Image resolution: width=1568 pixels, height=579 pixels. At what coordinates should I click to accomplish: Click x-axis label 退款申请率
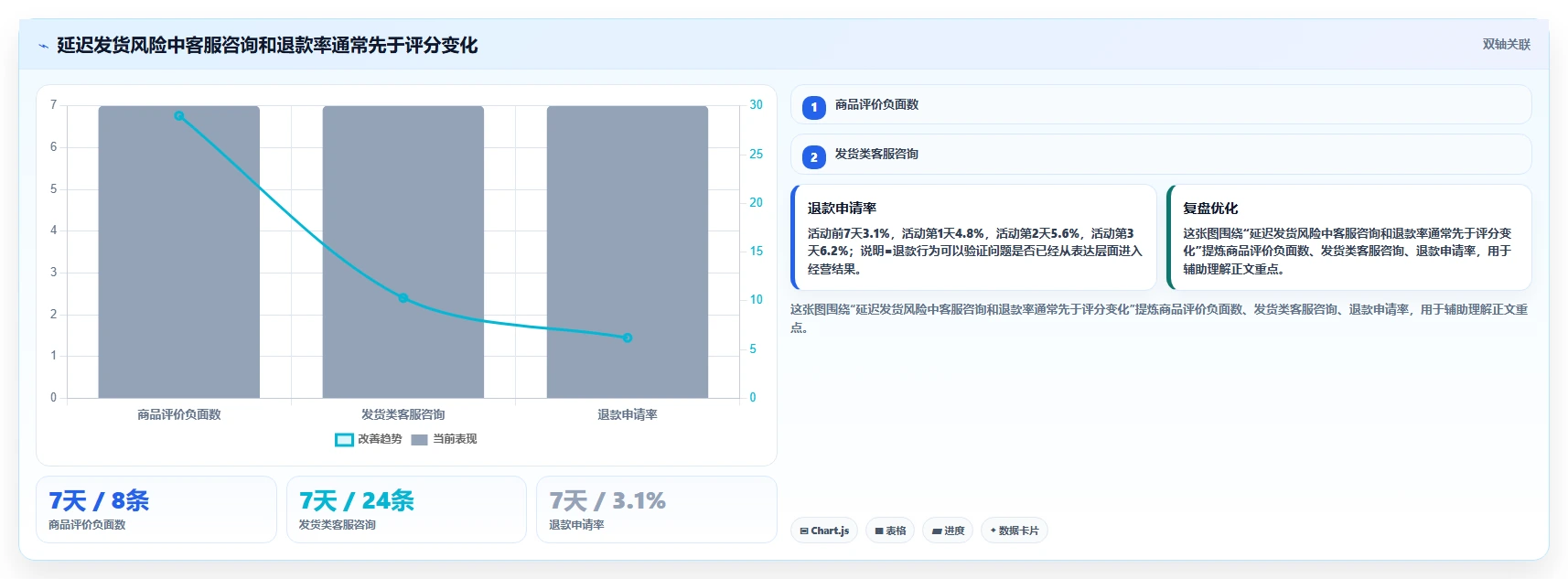pos(628,414)
